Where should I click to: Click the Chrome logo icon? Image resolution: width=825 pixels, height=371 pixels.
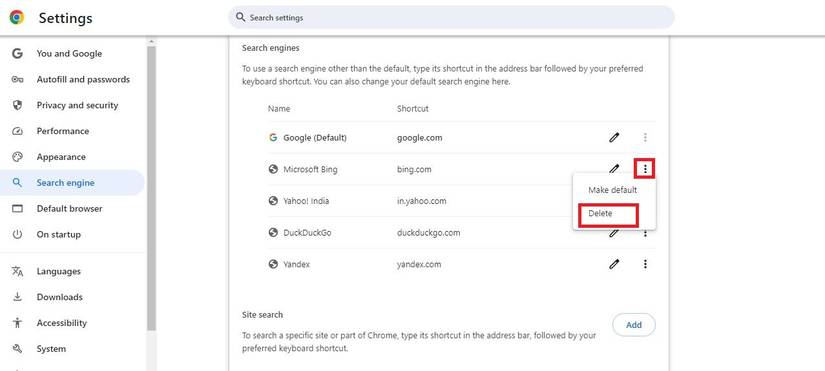[17, 17]
